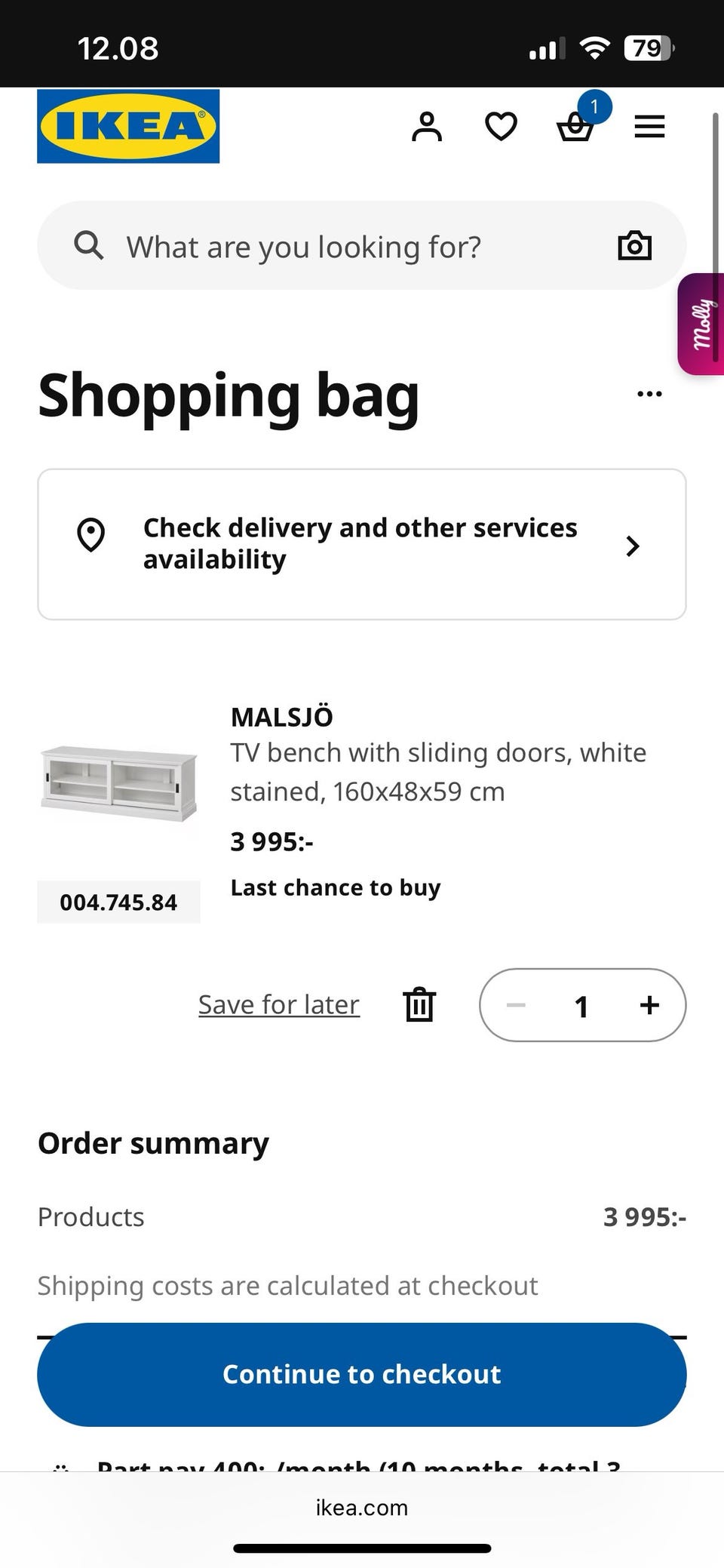The width and height of the screenshot is (724, 1568).
Task: Click the search field placeholder text
Action: 303,247
